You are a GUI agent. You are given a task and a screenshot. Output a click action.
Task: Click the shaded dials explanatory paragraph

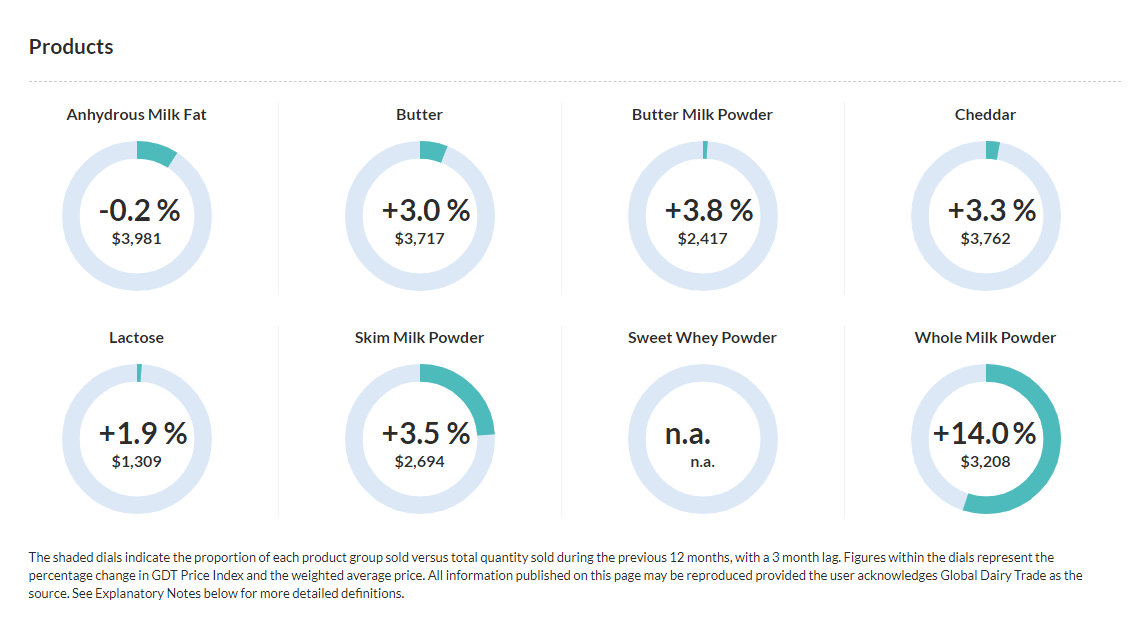point(556,575)
